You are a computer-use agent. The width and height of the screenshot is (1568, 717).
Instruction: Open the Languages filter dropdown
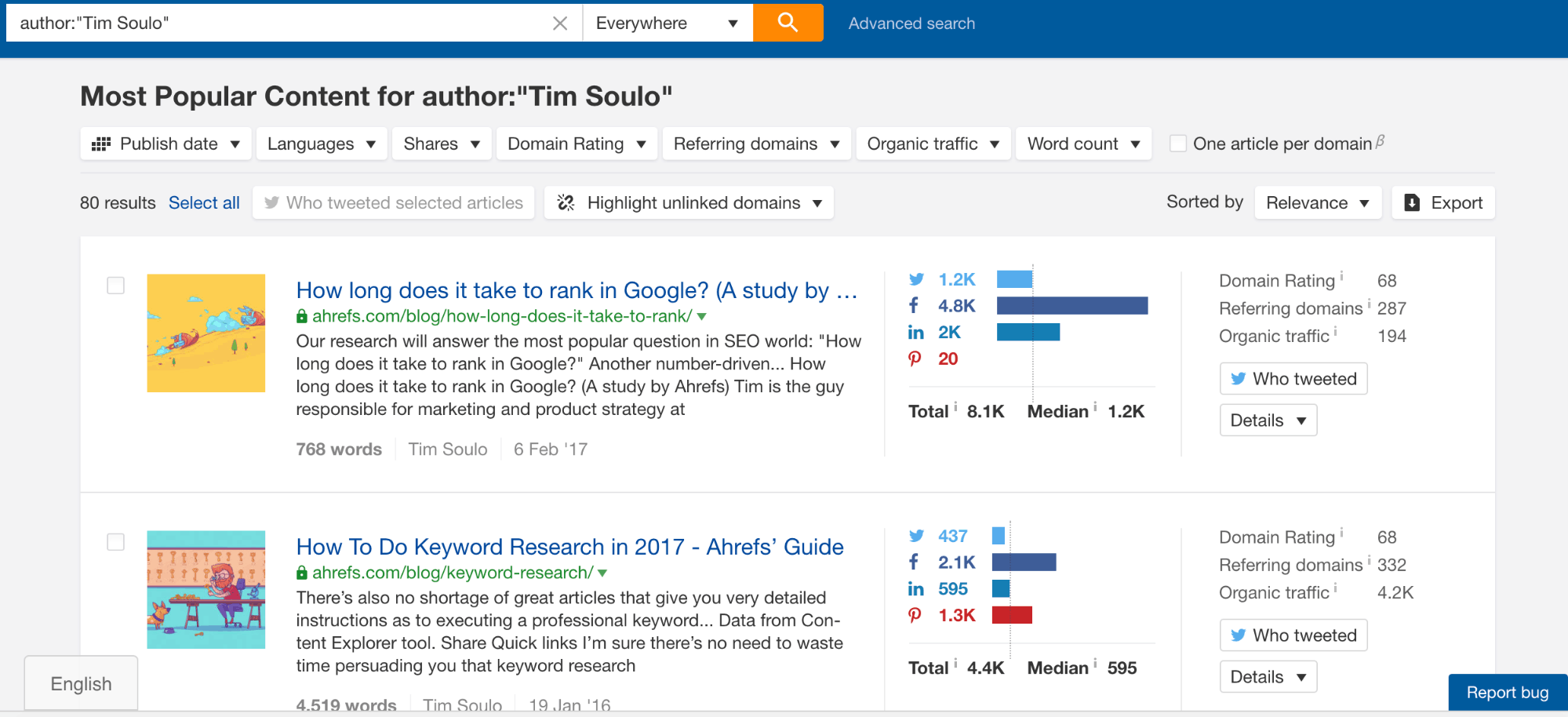click(x=322, y=144)
